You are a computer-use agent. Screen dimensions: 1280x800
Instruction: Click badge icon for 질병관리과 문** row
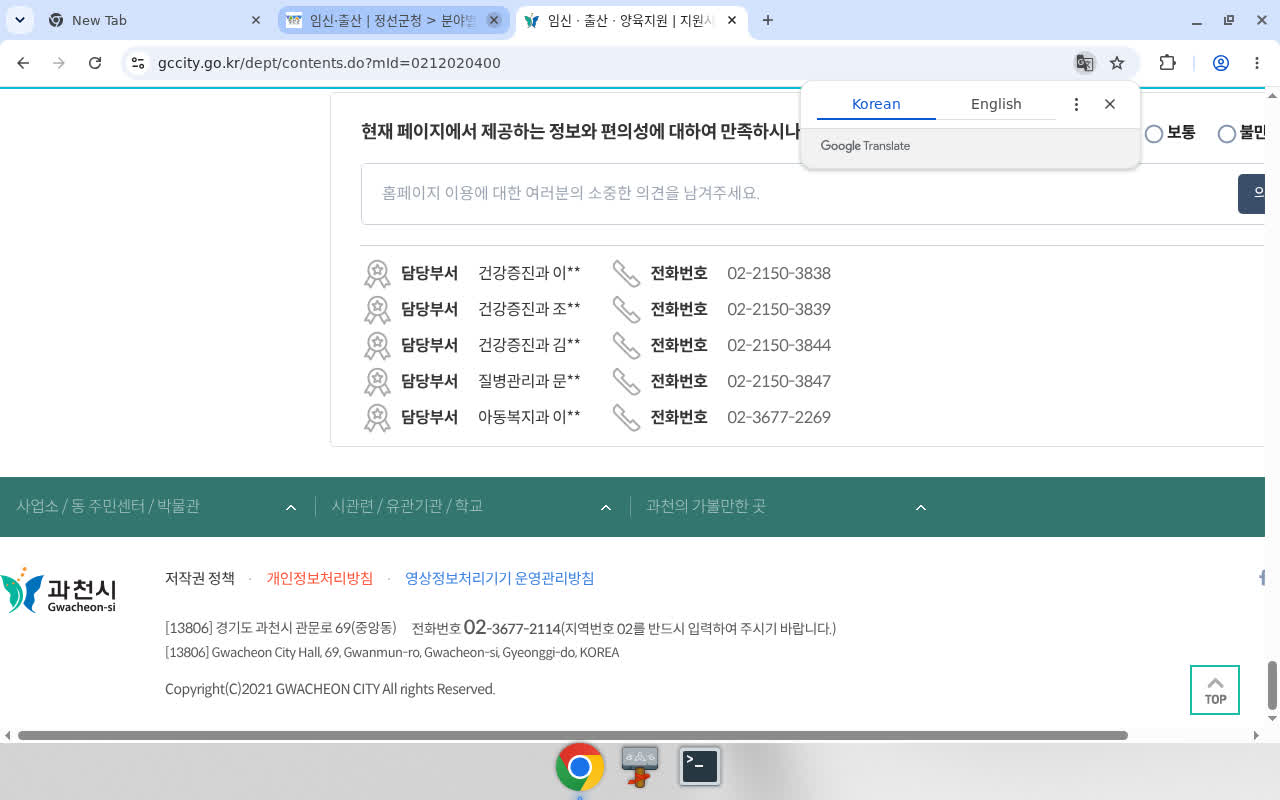[377, 381]
